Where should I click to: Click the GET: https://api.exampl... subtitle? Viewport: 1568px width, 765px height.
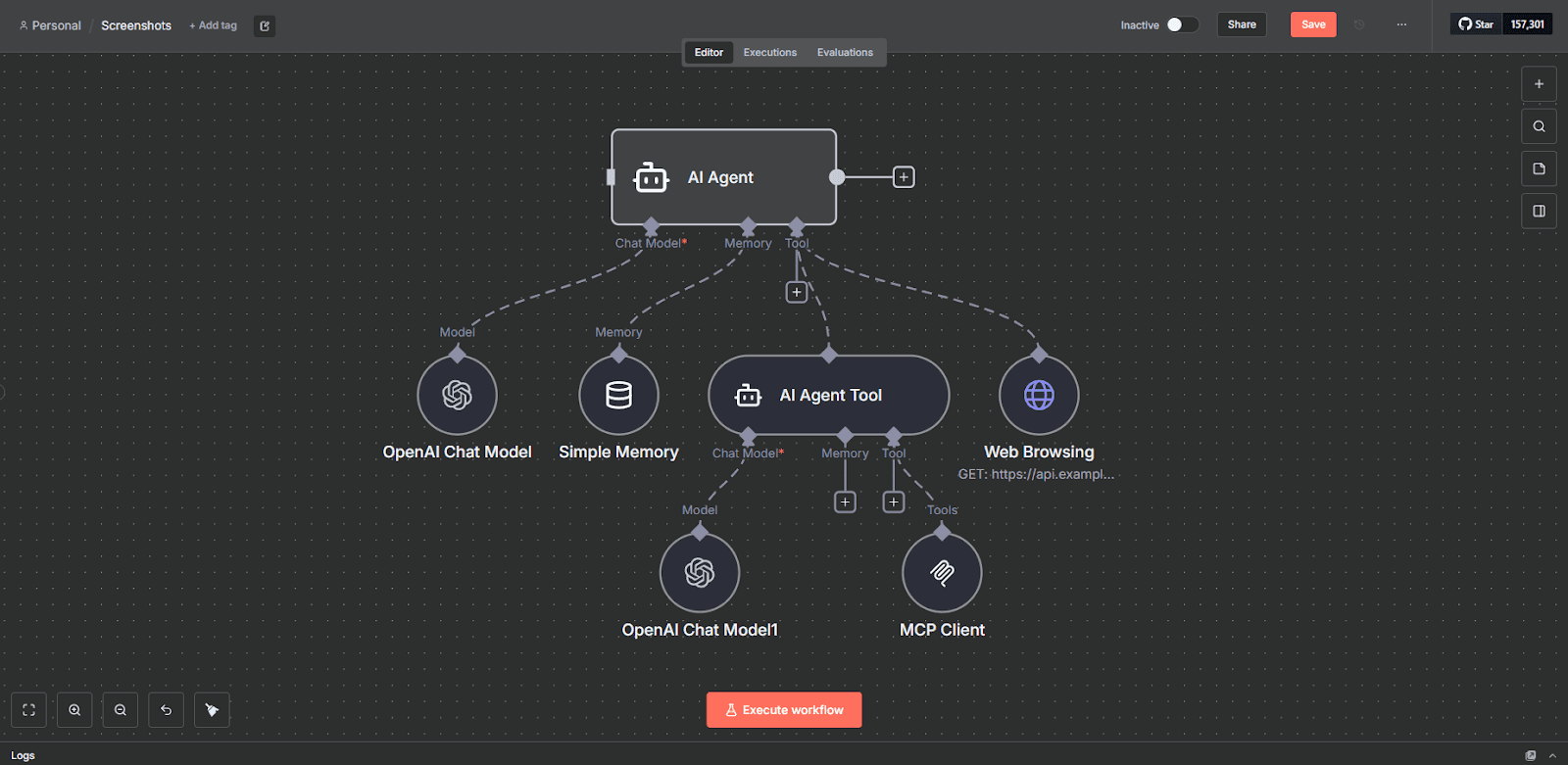[1036, 474]
